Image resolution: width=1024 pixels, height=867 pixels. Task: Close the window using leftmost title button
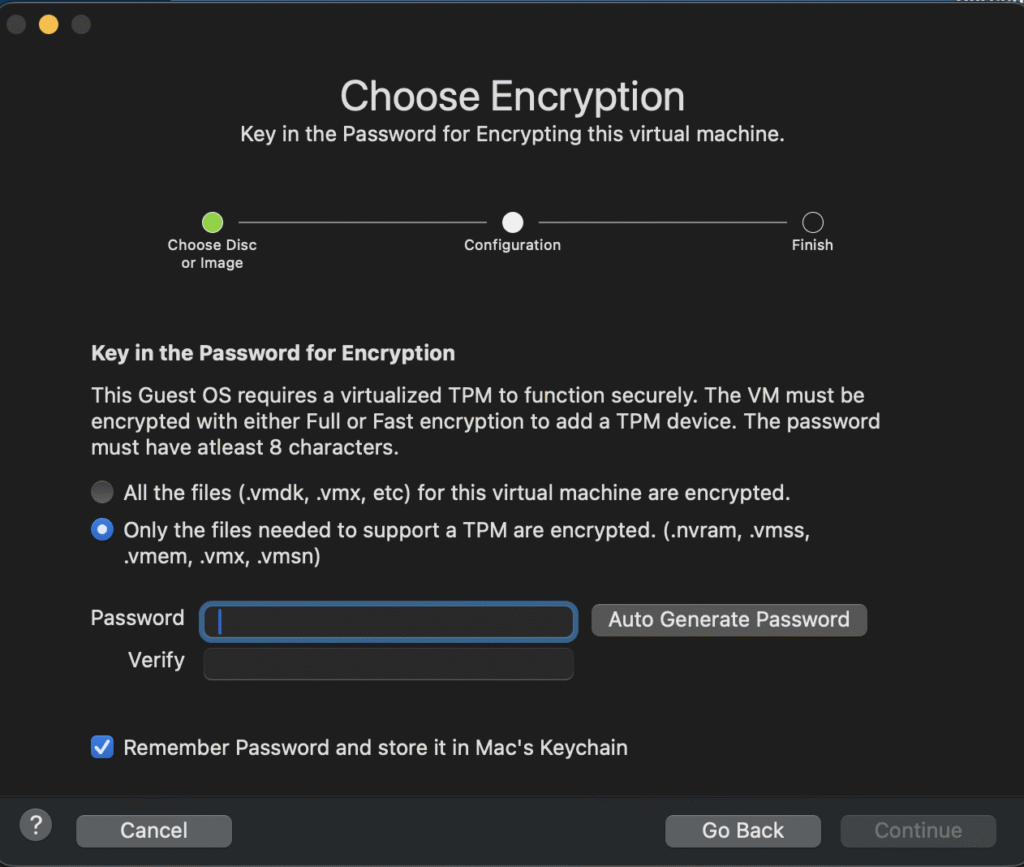coord(16,24)
